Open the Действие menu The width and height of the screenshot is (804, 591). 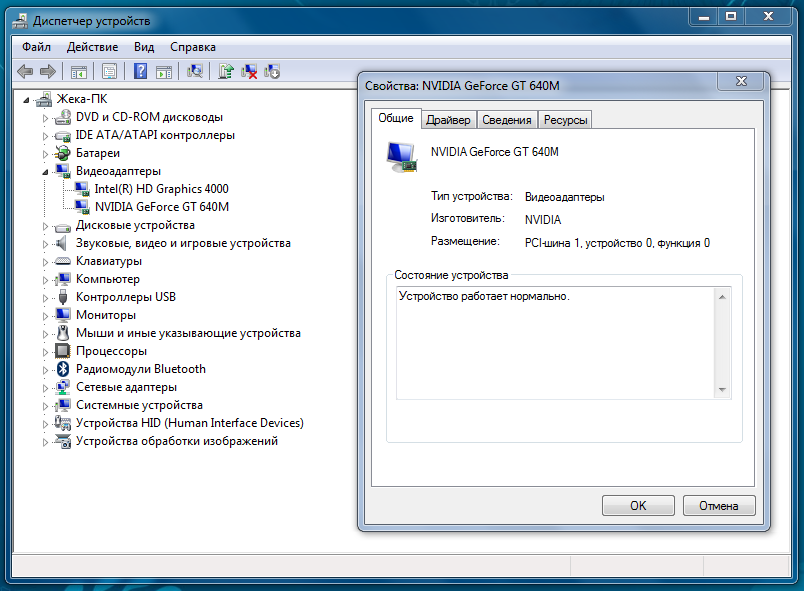(92, 47)
